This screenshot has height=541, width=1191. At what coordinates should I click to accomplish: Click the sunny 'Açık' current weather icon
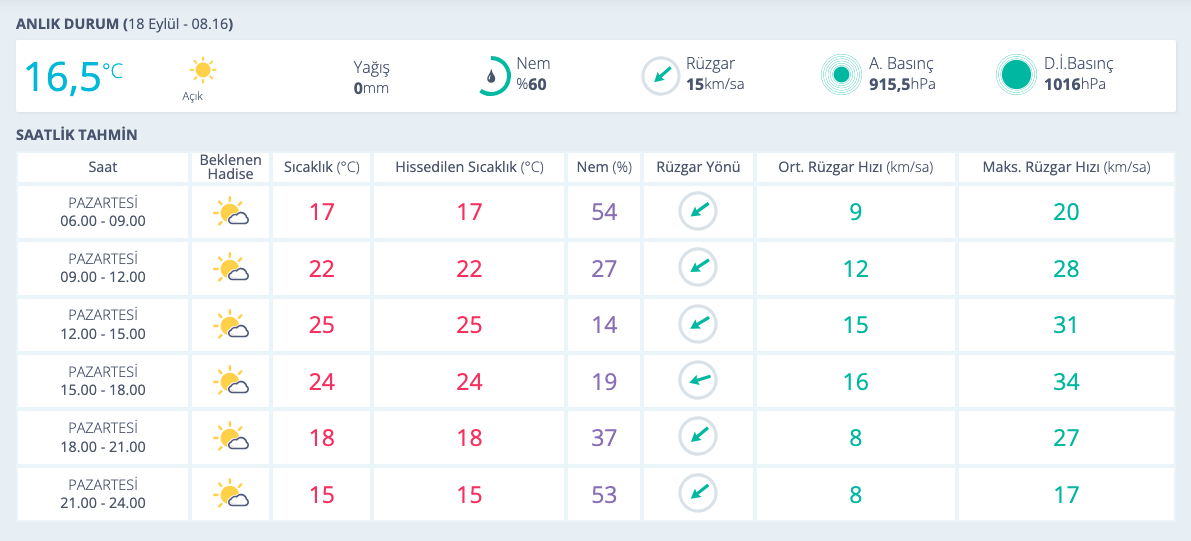[x=203, y=71]
